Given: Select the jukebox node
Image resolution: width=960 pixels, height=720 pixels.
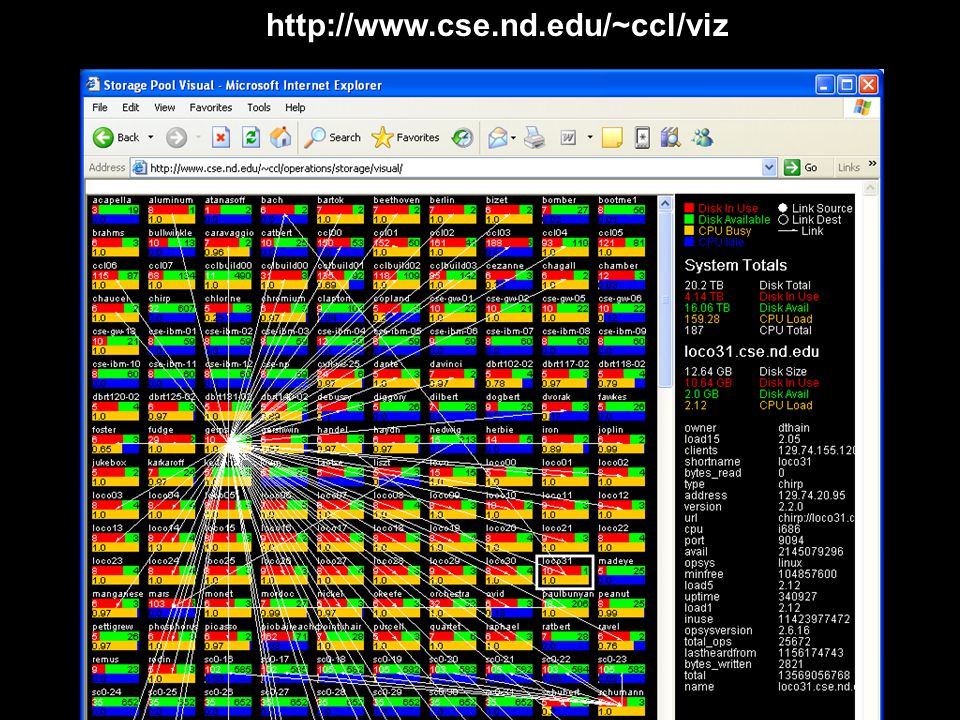Looking at the screenshot, I should [x=115, y=473].
